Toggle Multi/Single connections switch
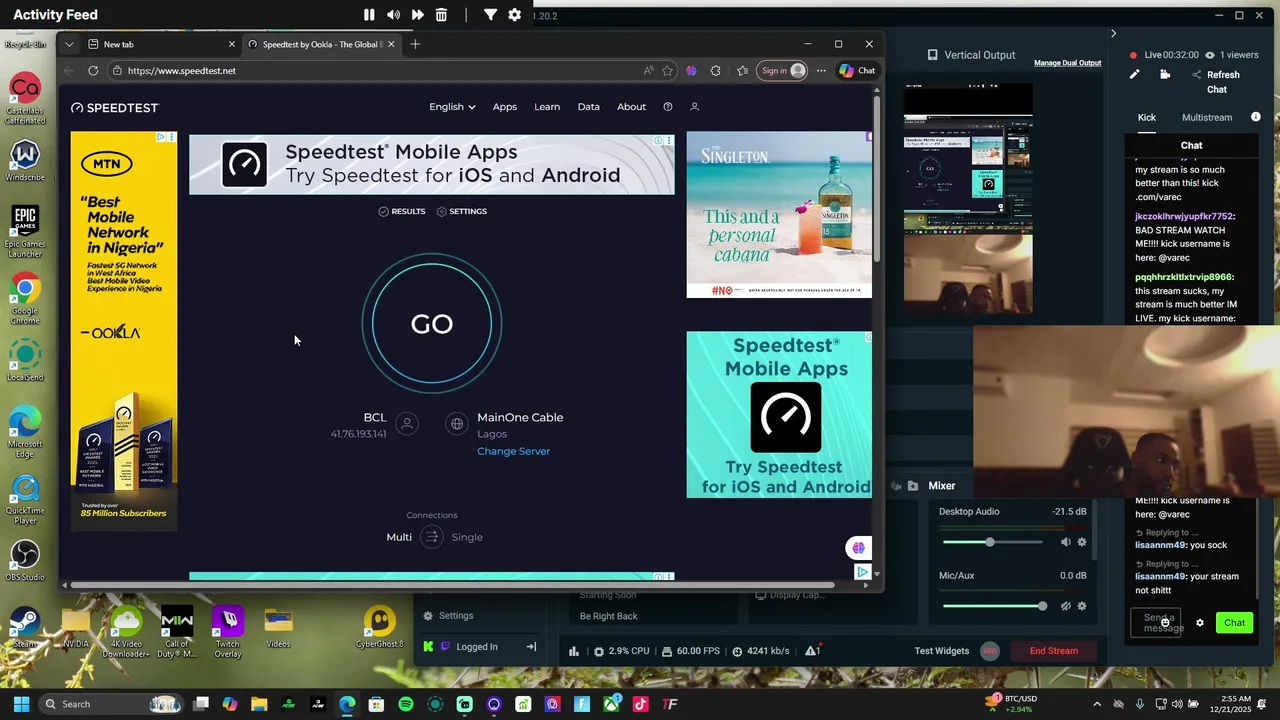This screenshot has width=1280, height=720. tap(431, 537)
